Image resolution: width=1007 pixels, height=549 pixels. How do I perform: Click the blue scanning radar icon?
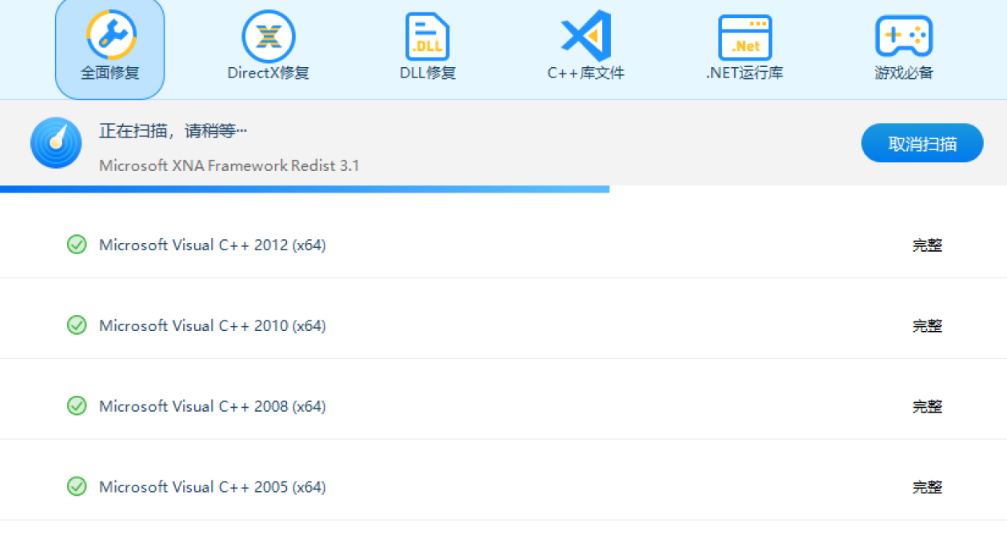tap(56, 143)
